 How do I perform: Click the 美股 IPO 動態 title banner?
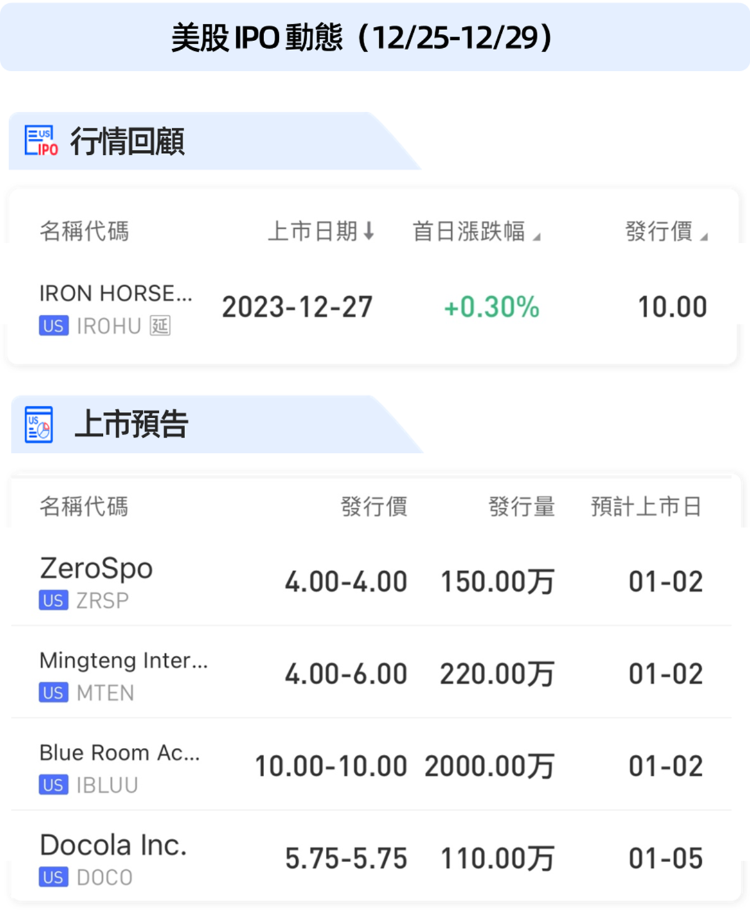(375, 37)
